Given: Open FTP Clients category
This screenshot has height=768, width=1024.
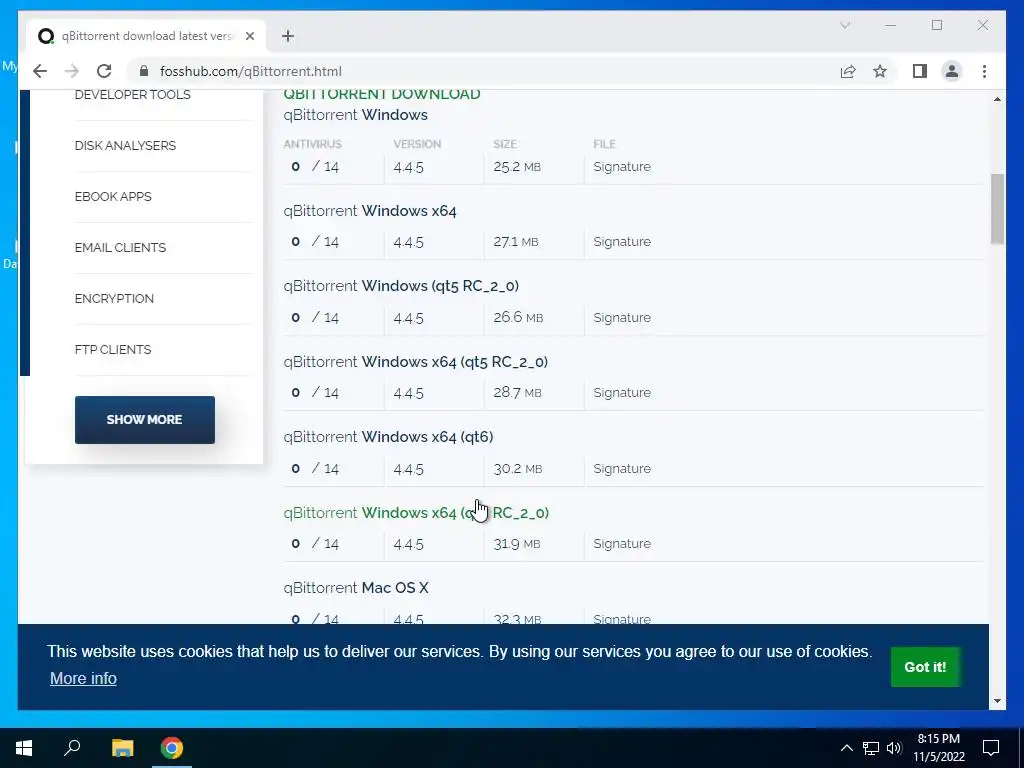Looking at the screenshot, I should coord(113,349).
